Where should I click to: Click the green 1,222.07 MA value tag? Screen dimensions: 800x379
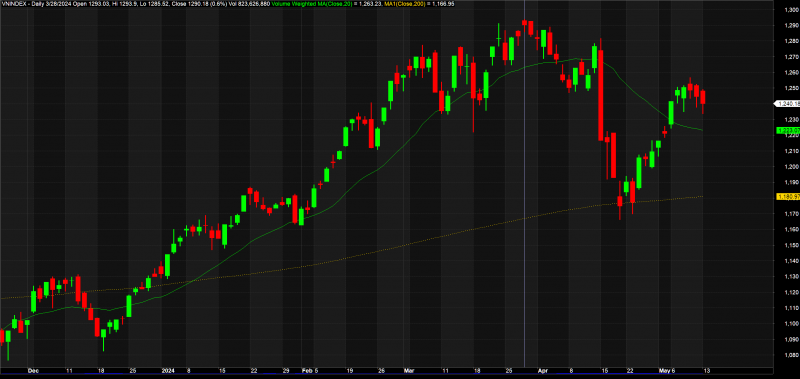[787, 131]
